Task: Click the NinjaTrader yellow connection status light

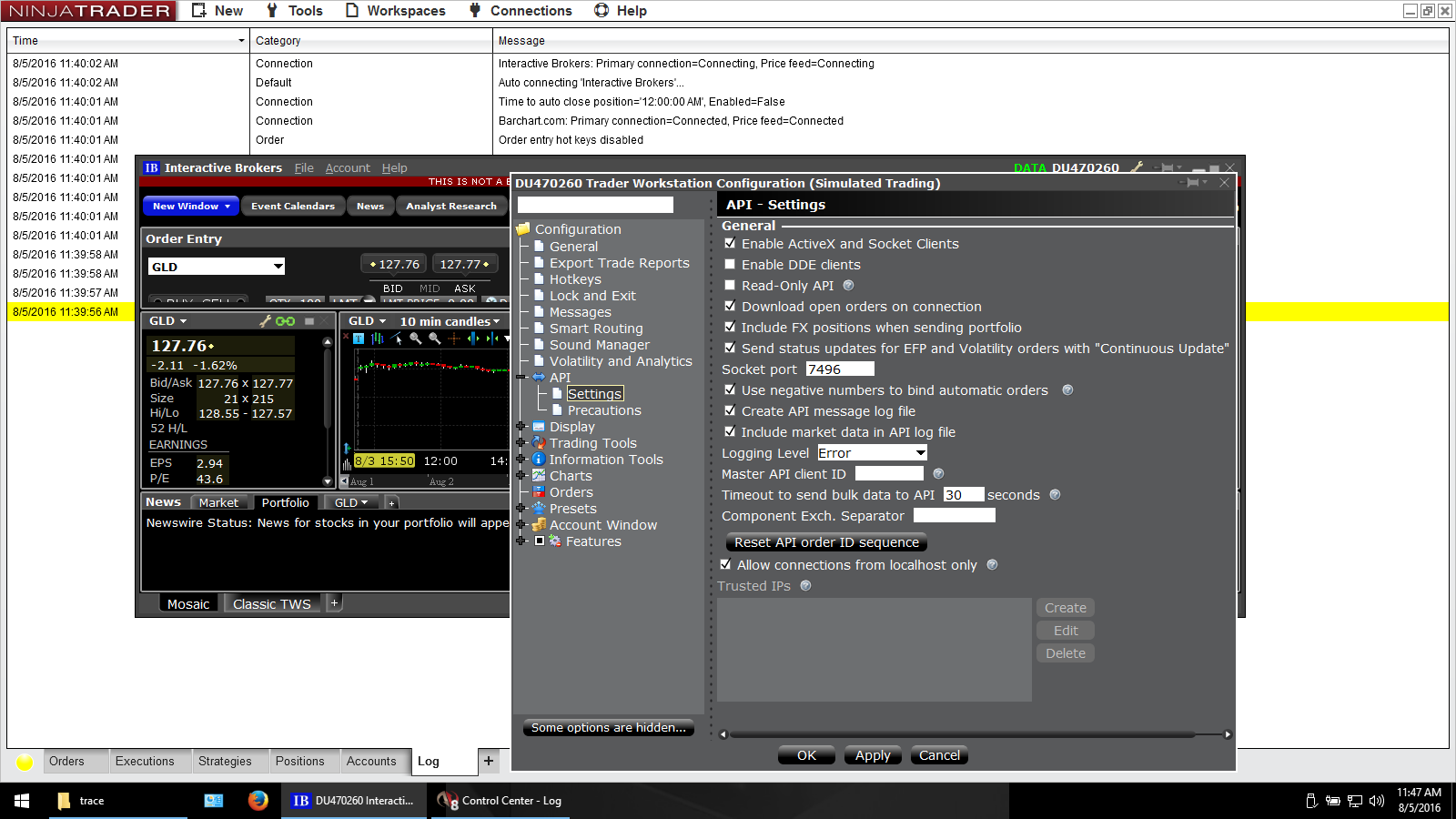Action: point(25,762)
